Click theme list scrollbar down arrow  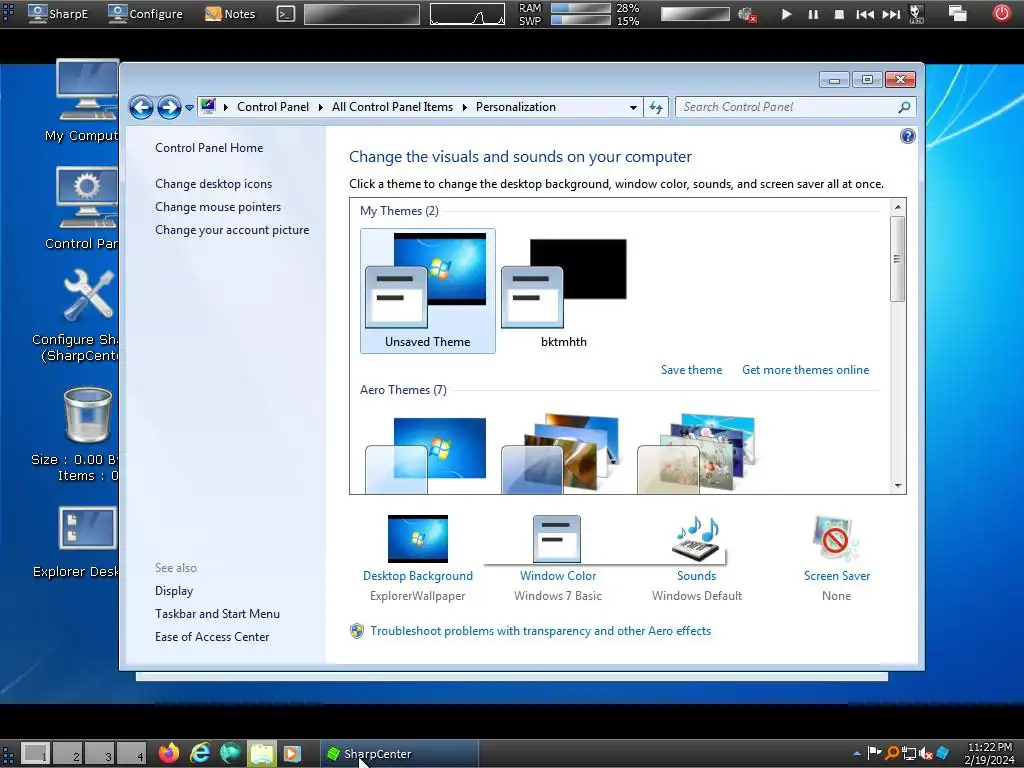pos(898,485)
